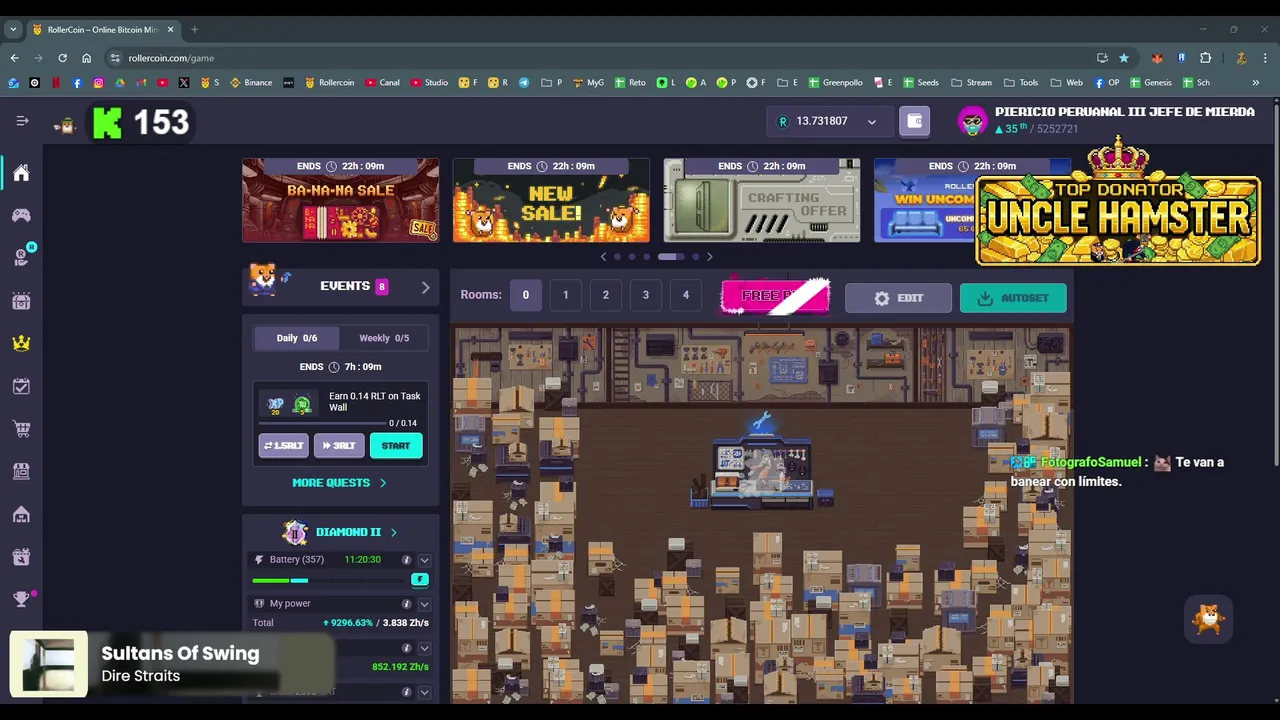Open a new browser tab
Viewport: 1280px width, 720px height.
click(194, 29)
